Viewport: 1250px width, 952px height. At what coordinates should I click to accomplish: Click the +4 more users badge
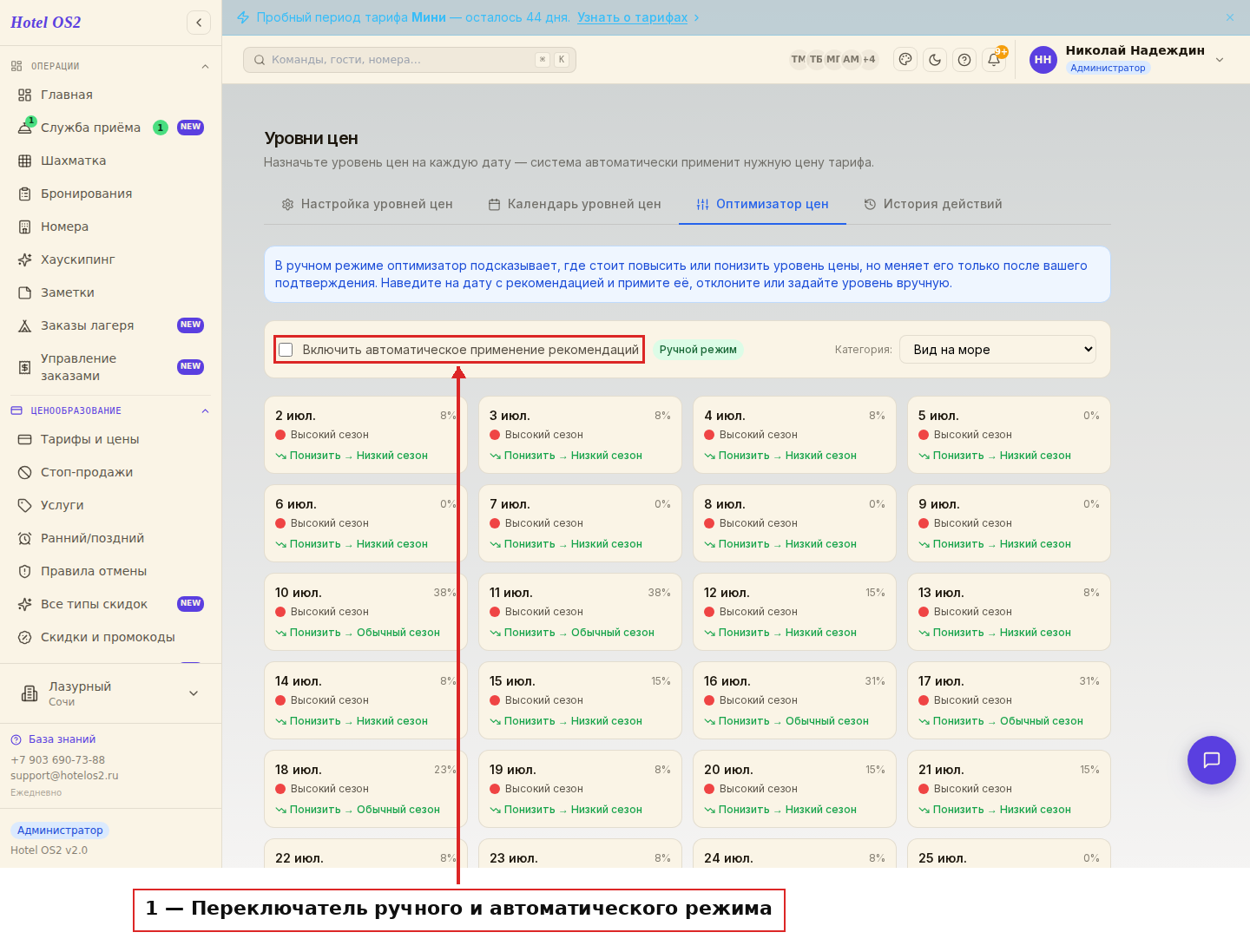[x=869, y=59]
